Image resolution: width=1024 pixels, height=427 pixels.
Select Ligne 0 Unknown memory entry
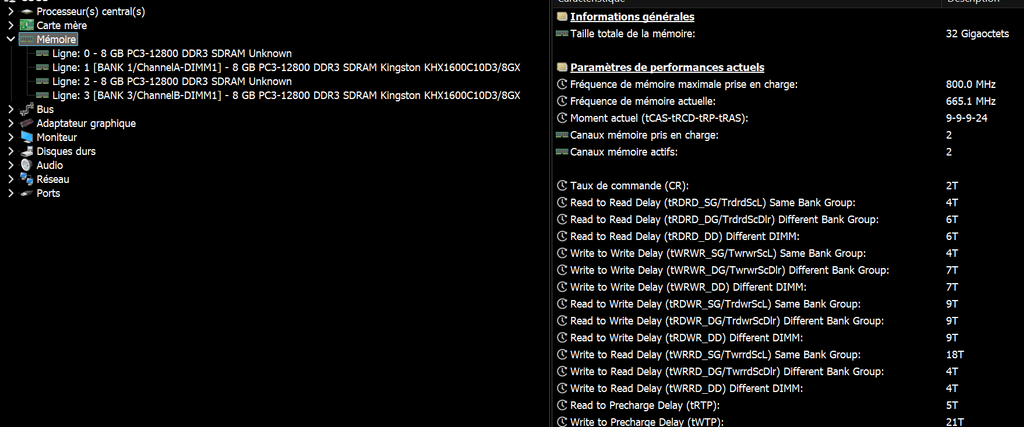(x=172, y=53)
